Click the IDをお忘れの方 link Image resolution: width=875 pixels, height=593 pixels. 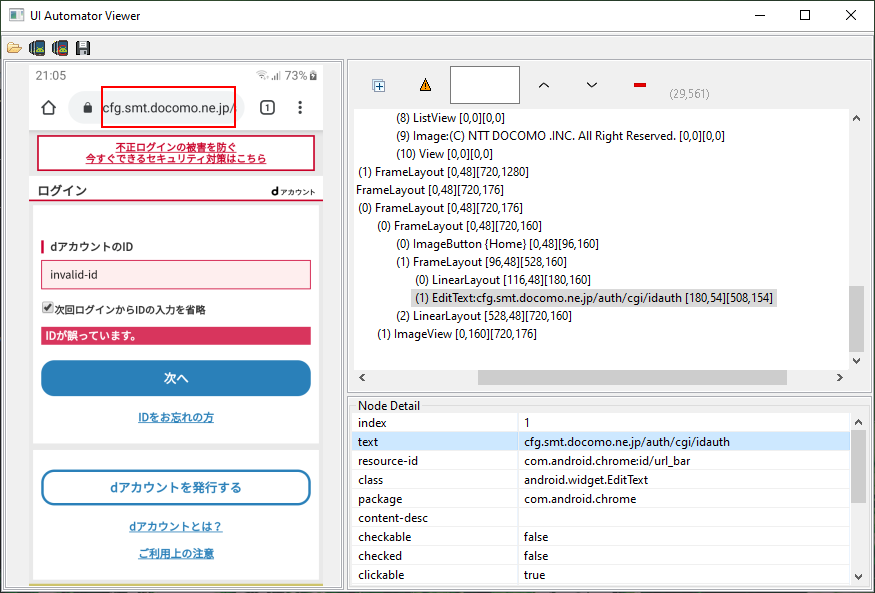176,417
